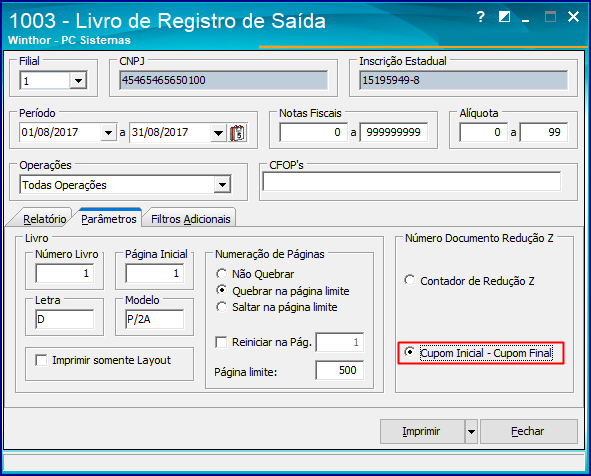Open the start date 01/08/2017 dropdown

pyautogui.click(x=109, y=133)
